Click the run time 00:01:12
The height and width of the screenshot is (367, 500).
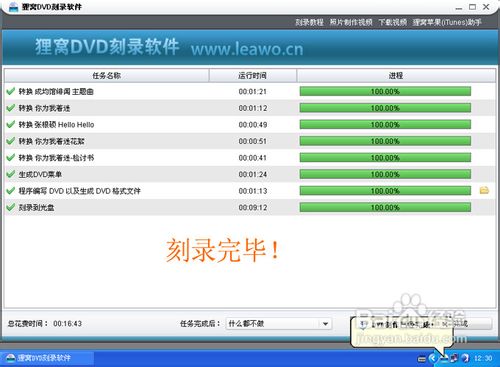click(252, 108)
